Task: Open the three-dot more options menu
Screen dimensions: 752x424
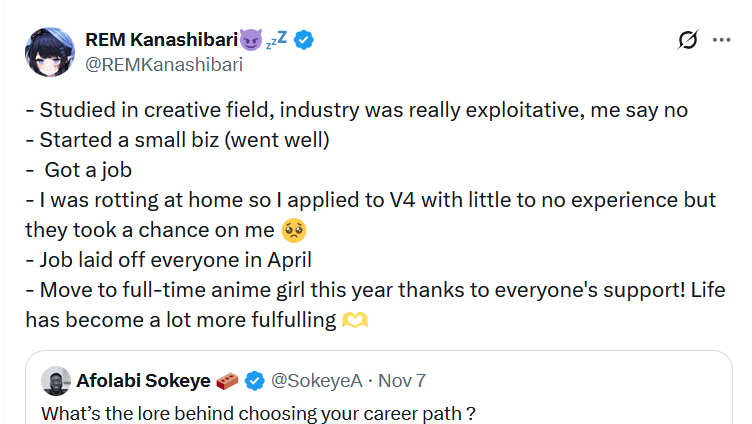Action: point(721,40)
